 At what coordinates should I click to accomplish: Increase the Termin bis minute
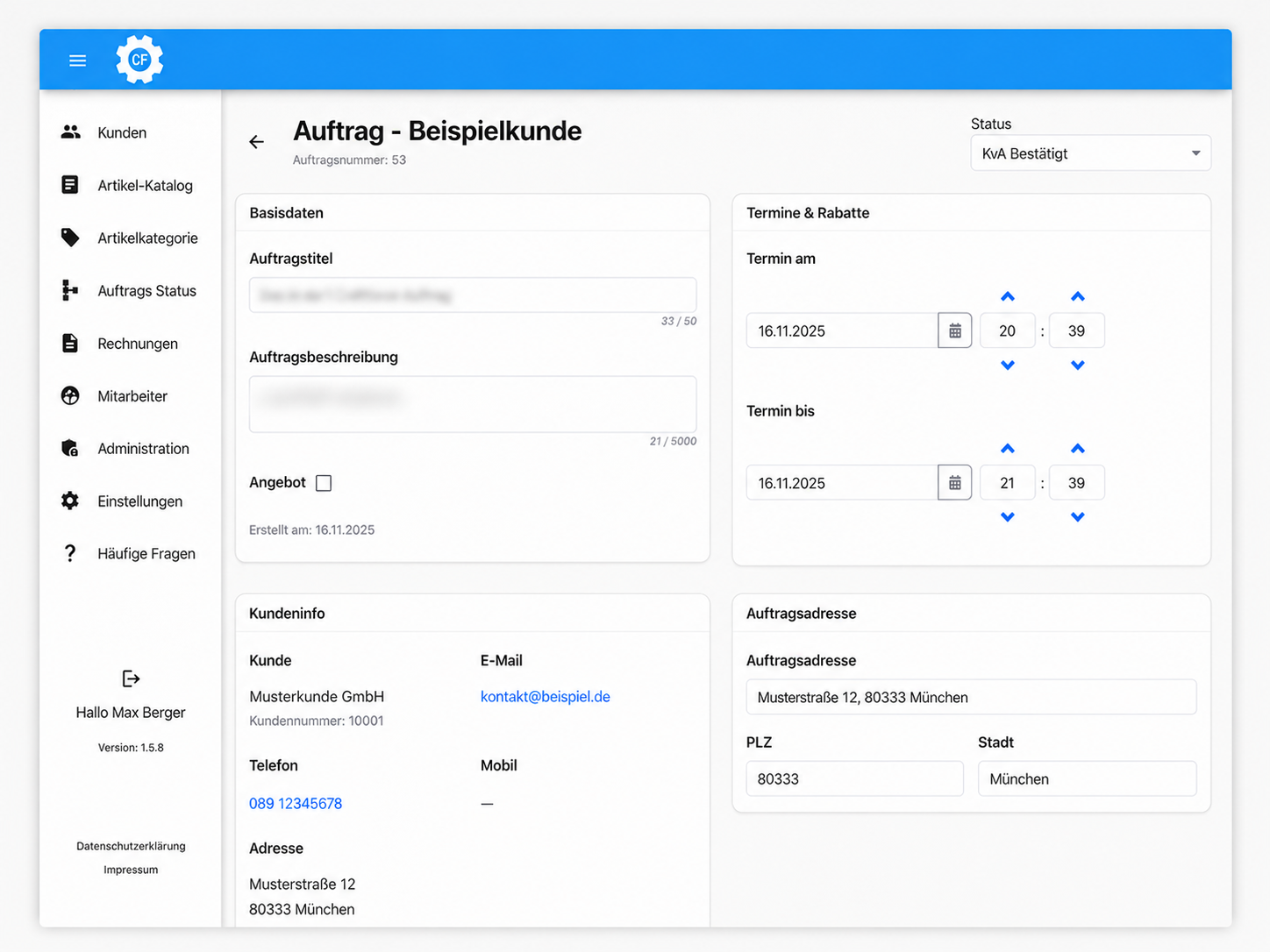(1078, 449)
